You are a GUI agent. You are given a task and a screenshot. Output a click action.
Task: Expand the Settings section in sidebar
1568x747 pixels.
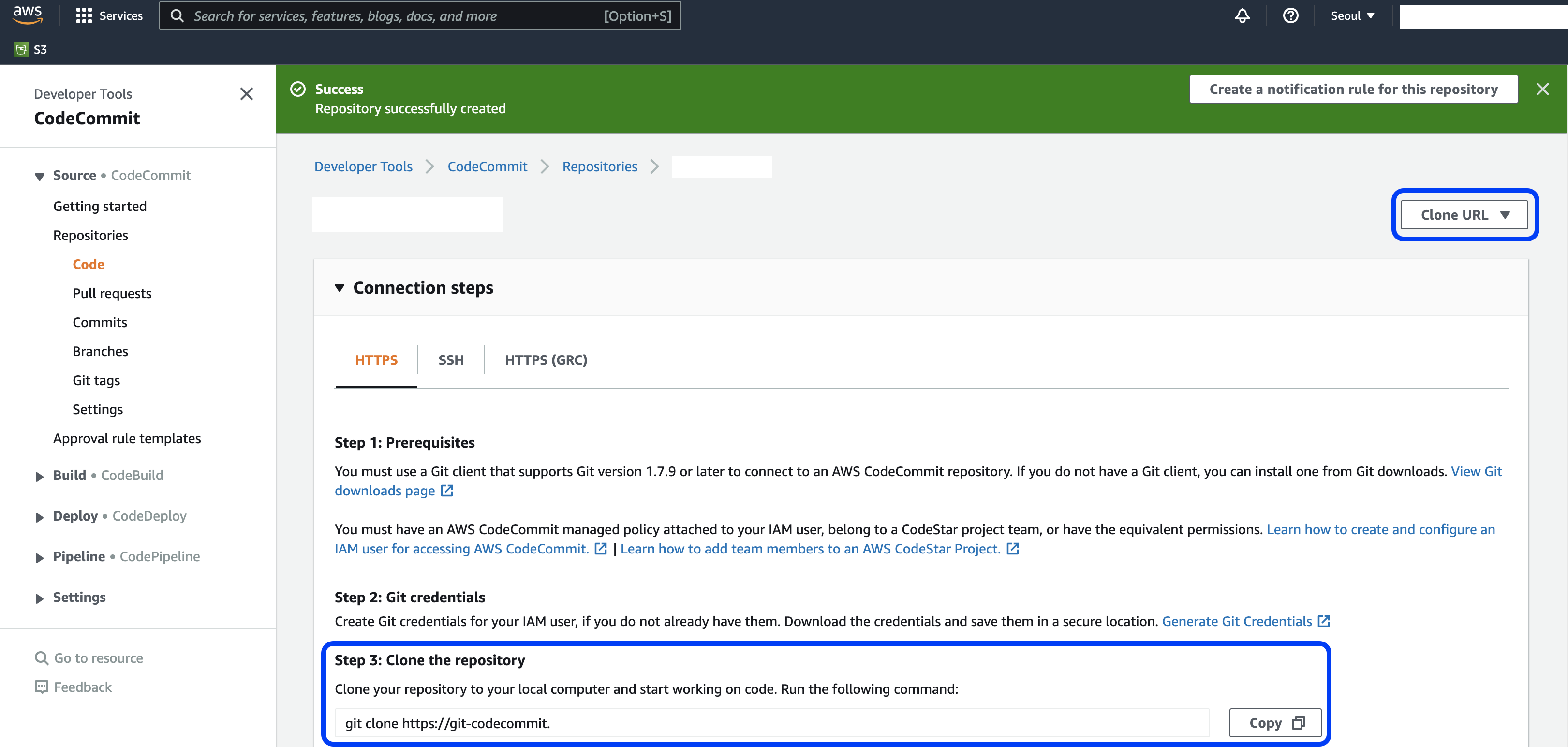coord(40,598)
